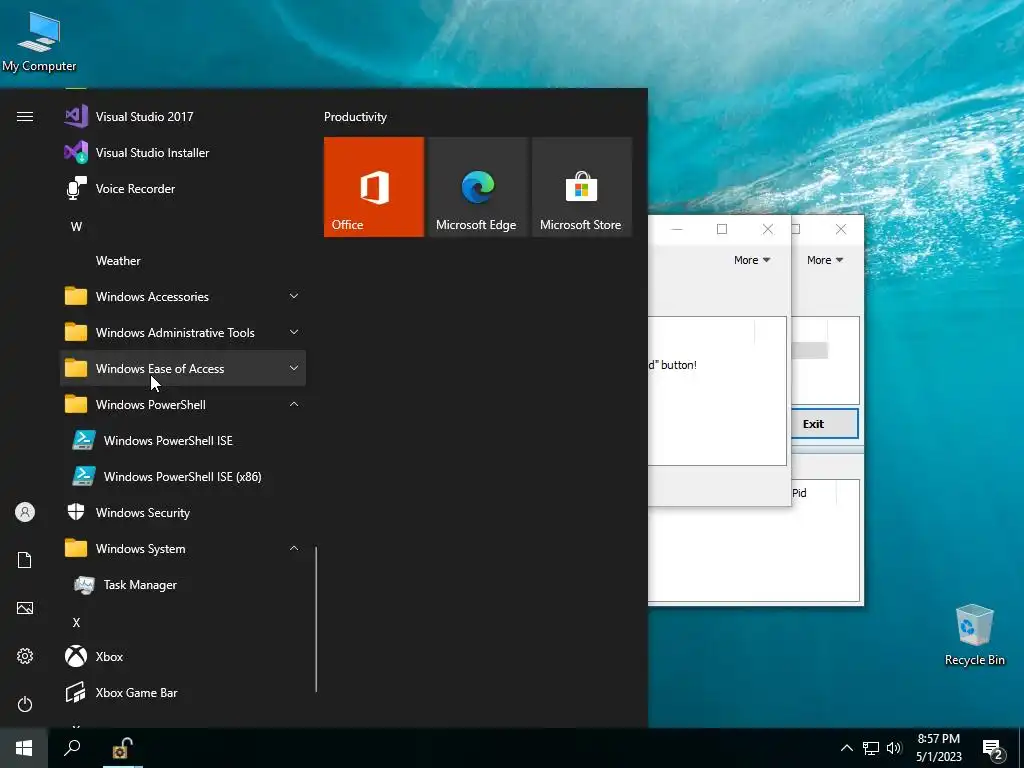Click the Windows Ease of Access folder icon
This screenshot has width=1024, height=768.
tap(76, 368)
